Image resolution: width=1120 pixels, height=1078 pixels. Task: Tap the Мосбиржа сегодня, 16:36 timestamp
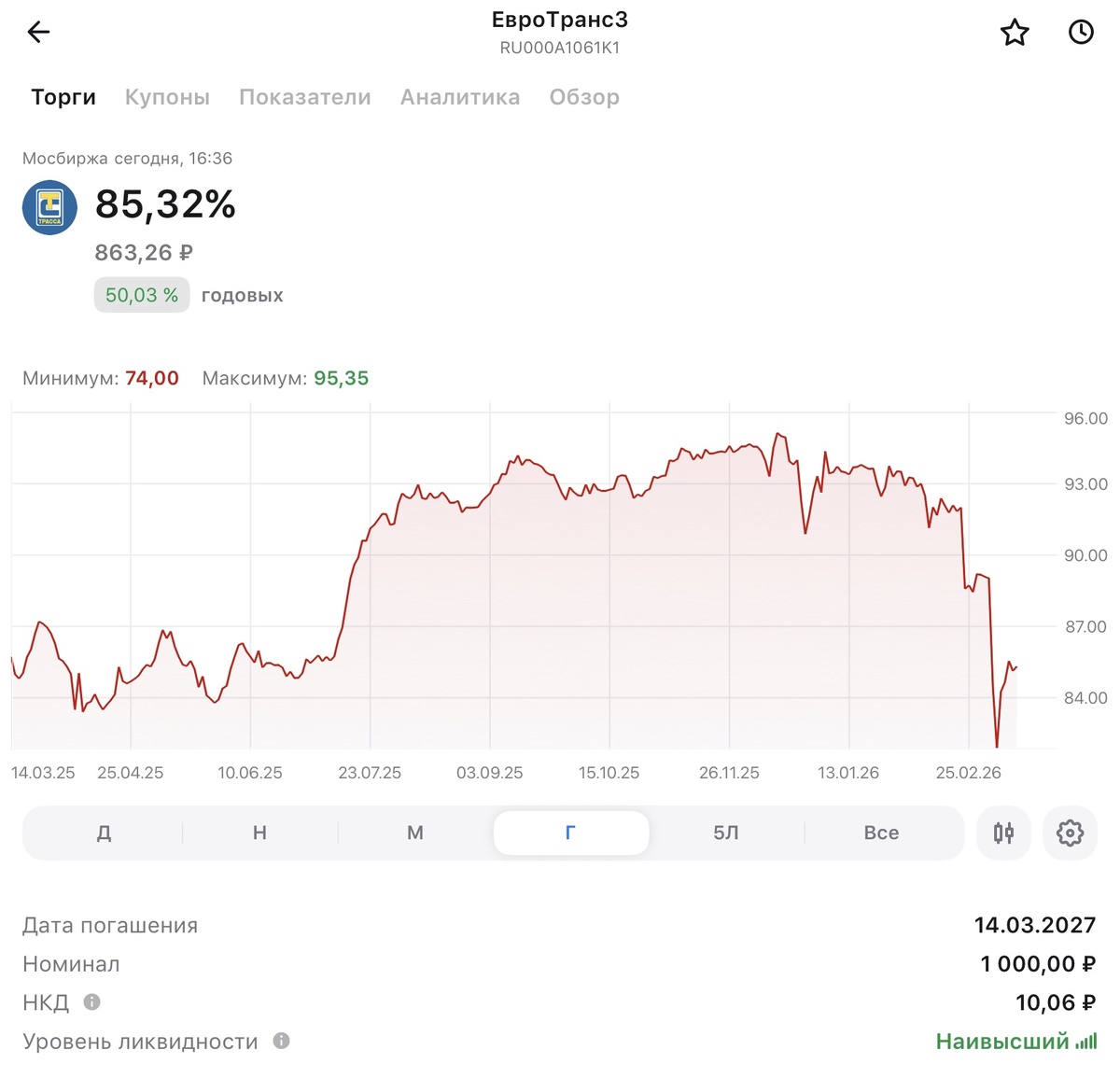[127, 159]
